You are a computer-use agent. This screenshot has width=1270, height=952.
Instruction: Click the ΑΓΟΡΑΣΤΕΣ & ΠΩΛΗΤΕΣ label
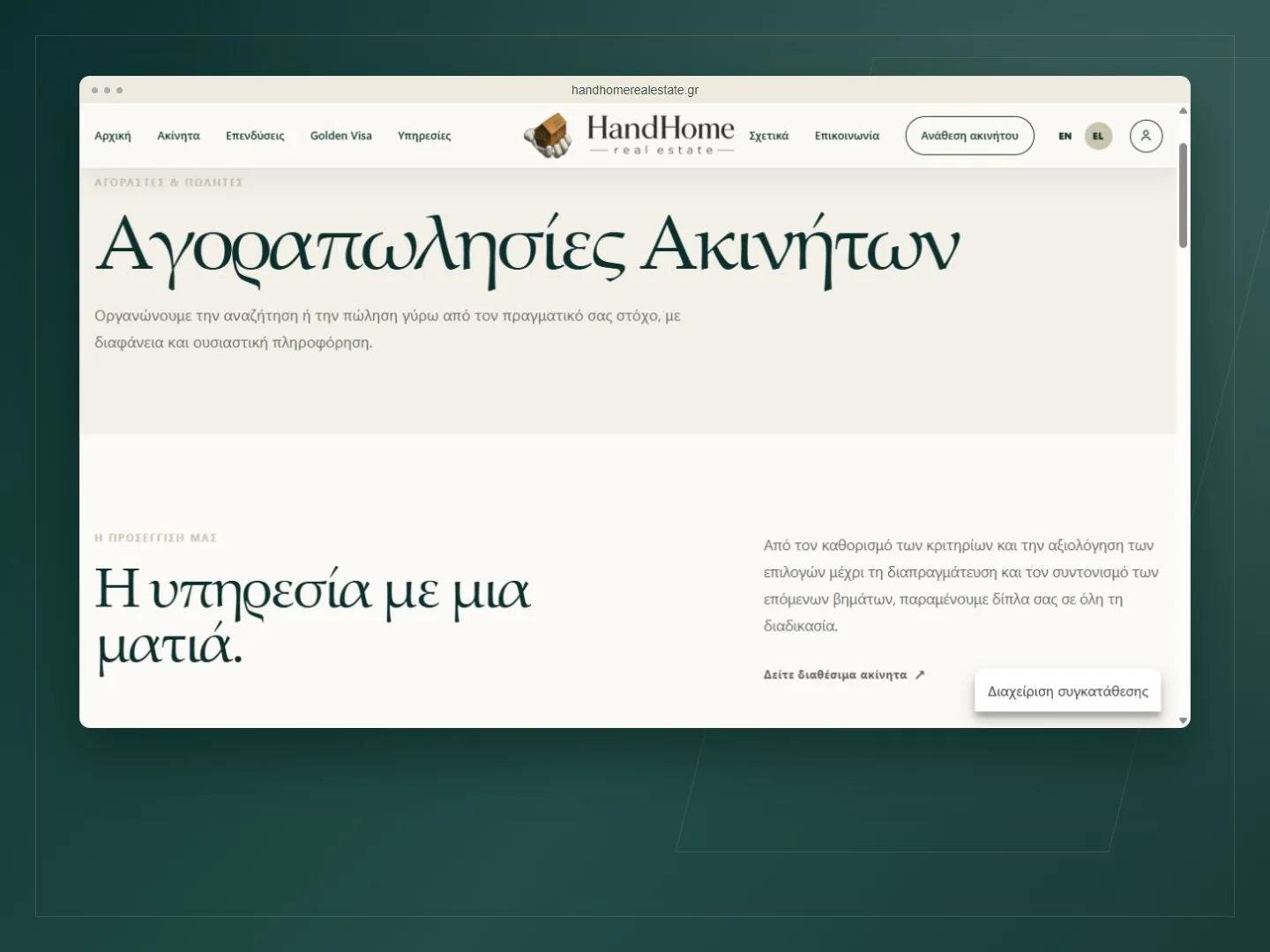click(x=168, y=182)
